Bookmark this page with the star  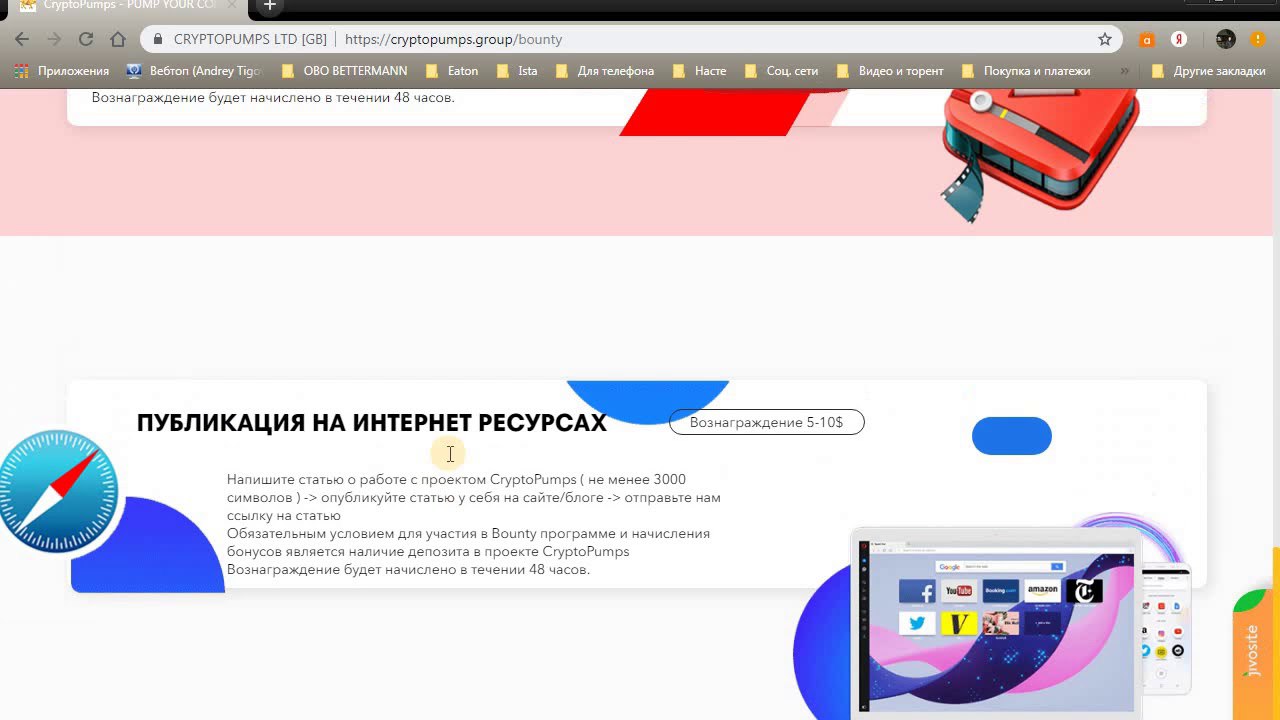pos(1105,39)
